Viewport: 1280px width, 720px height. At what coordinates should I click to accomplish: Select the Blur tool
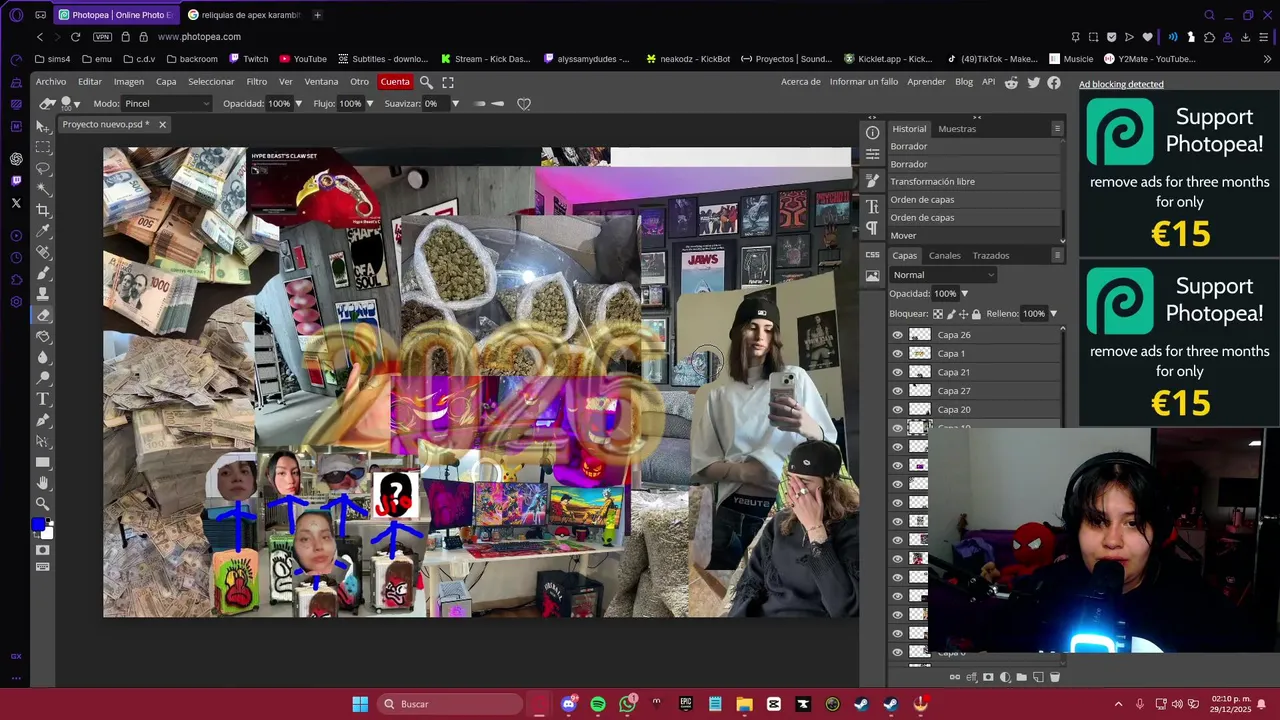[x=43, y=357]
